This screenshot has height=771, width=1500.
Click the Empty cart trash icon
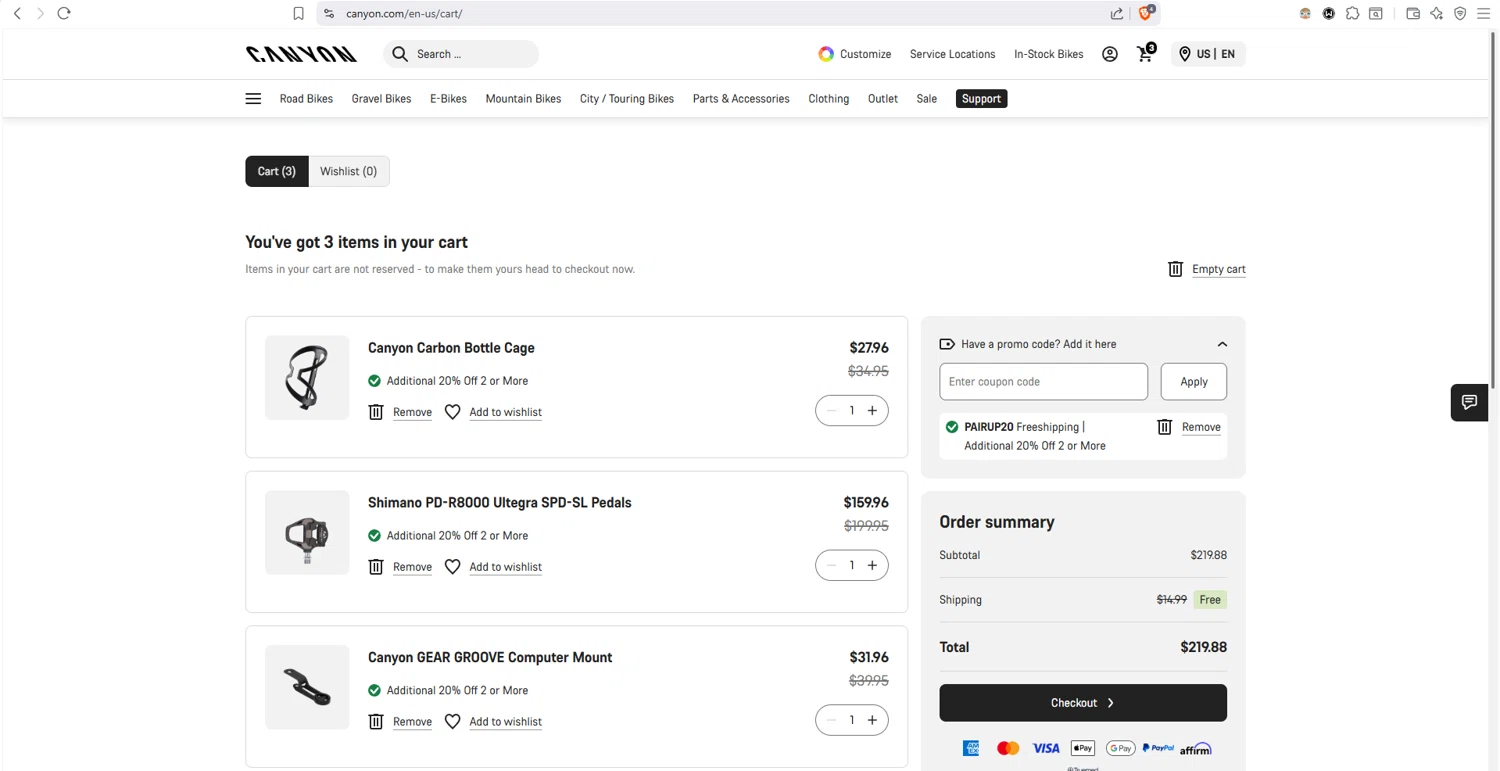[1176, 269]
